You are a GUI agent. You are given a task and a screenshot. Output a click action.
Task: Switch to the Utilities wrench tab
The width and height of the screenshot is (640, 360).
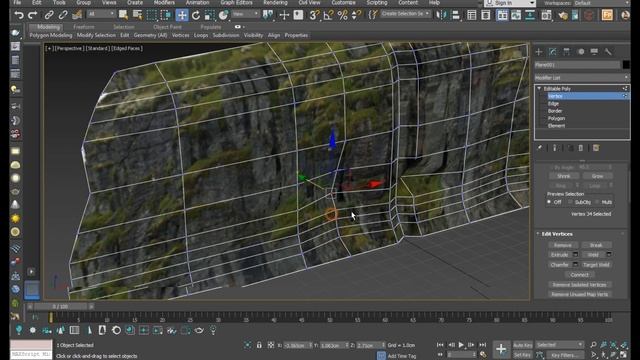point(608,51)
